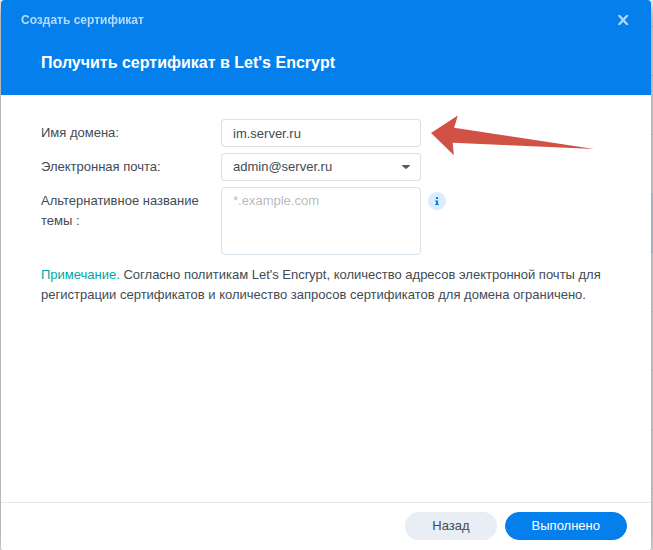Click the info icon beside alternative name field
The height and width of the screenshot is (550, 653).
point(436,201)
